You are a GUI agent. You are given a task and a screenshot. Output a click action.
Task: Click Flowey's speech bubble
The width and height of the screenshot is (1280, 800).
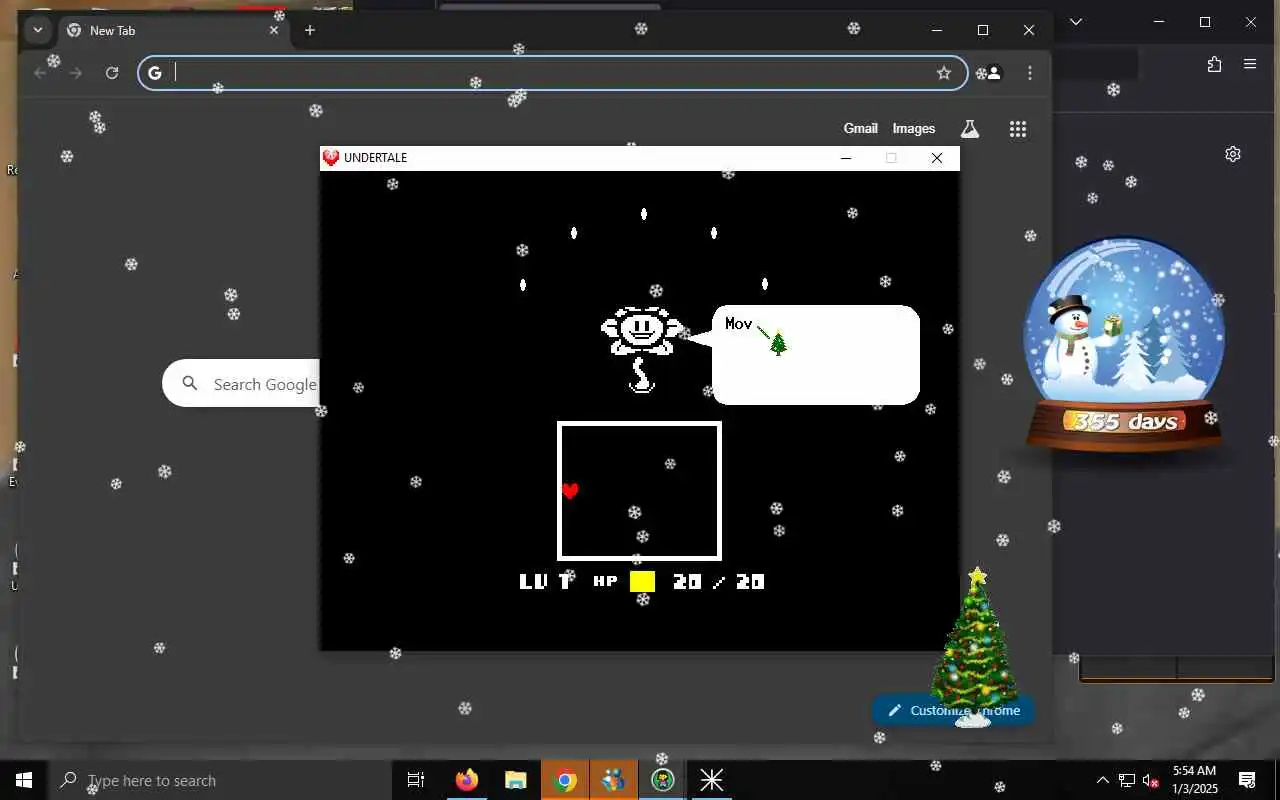[815, 355]
